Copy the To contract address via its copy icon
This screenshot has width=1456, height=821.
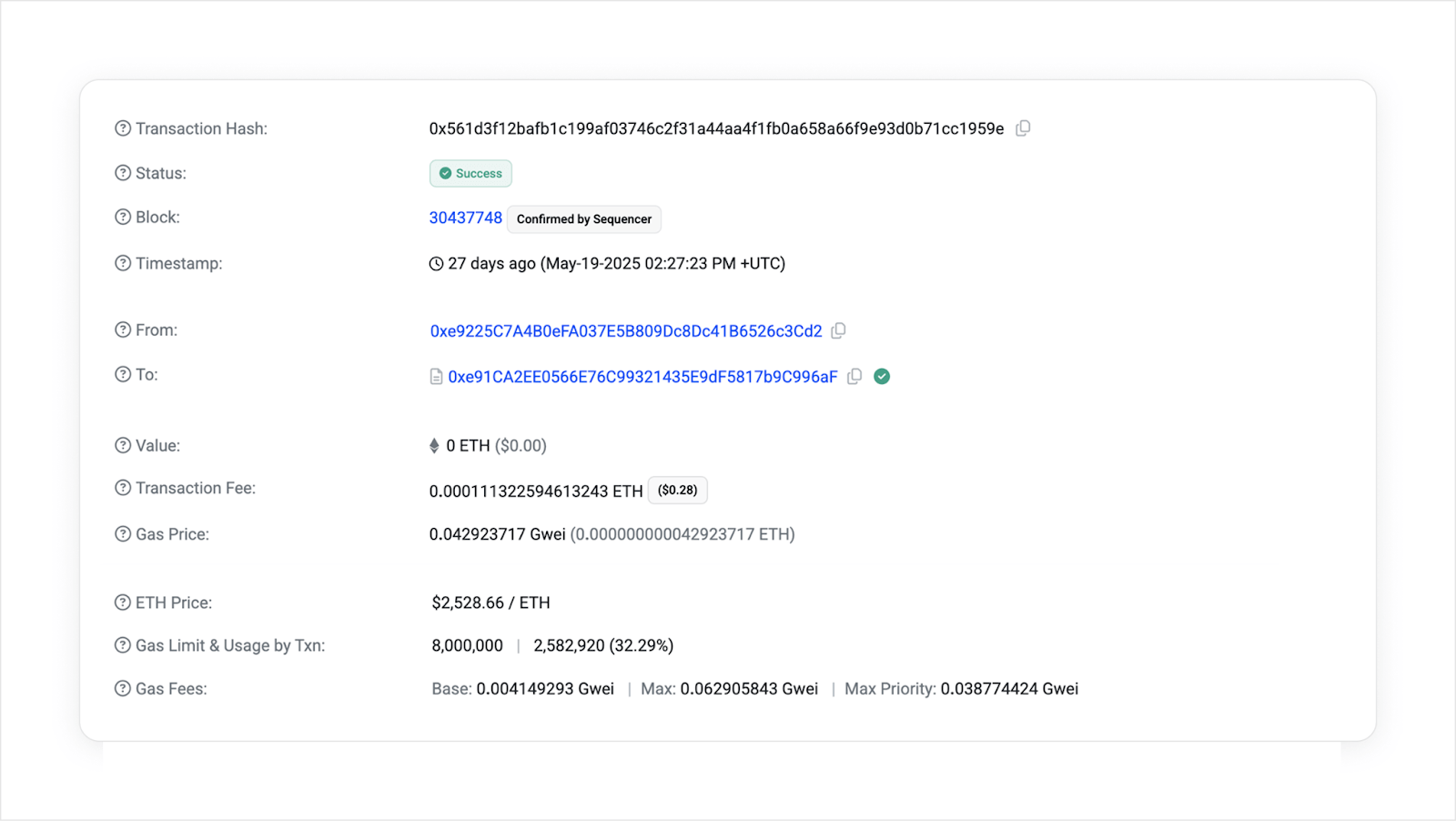click(854, 376)
